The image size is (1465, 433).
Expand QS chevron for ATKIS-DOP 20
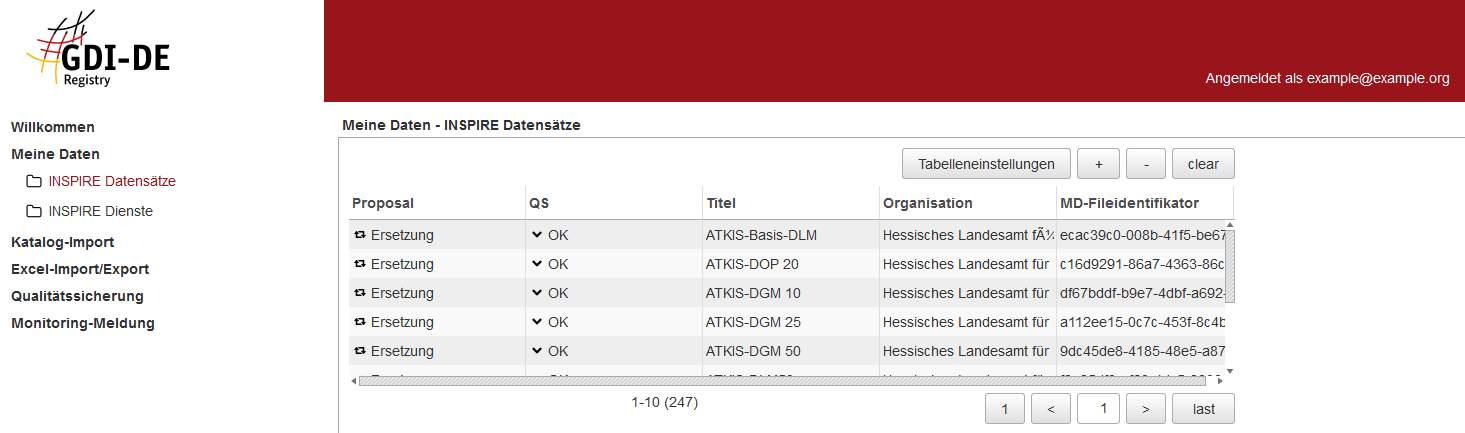(x=537, y=265)
